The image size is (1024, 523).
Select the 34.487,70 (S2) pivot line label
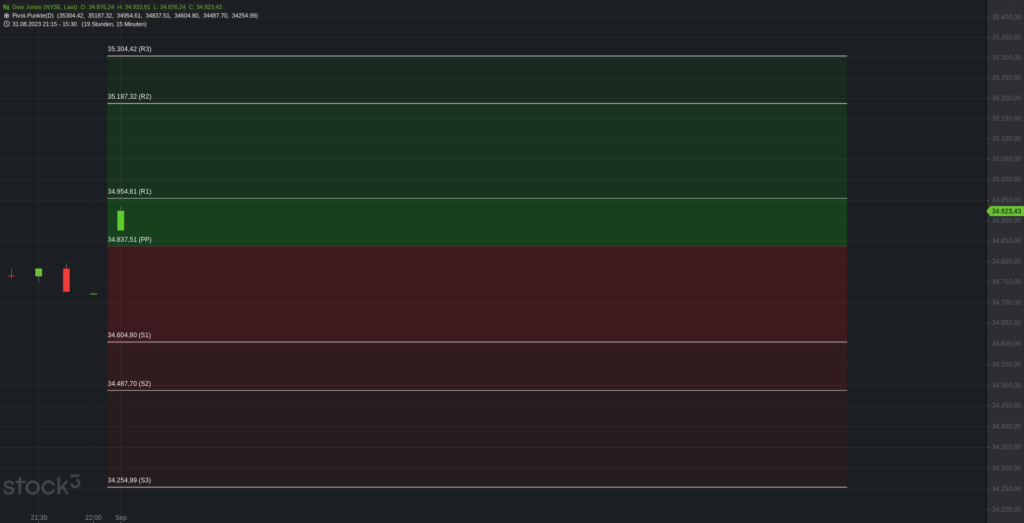tap(129, 383)
